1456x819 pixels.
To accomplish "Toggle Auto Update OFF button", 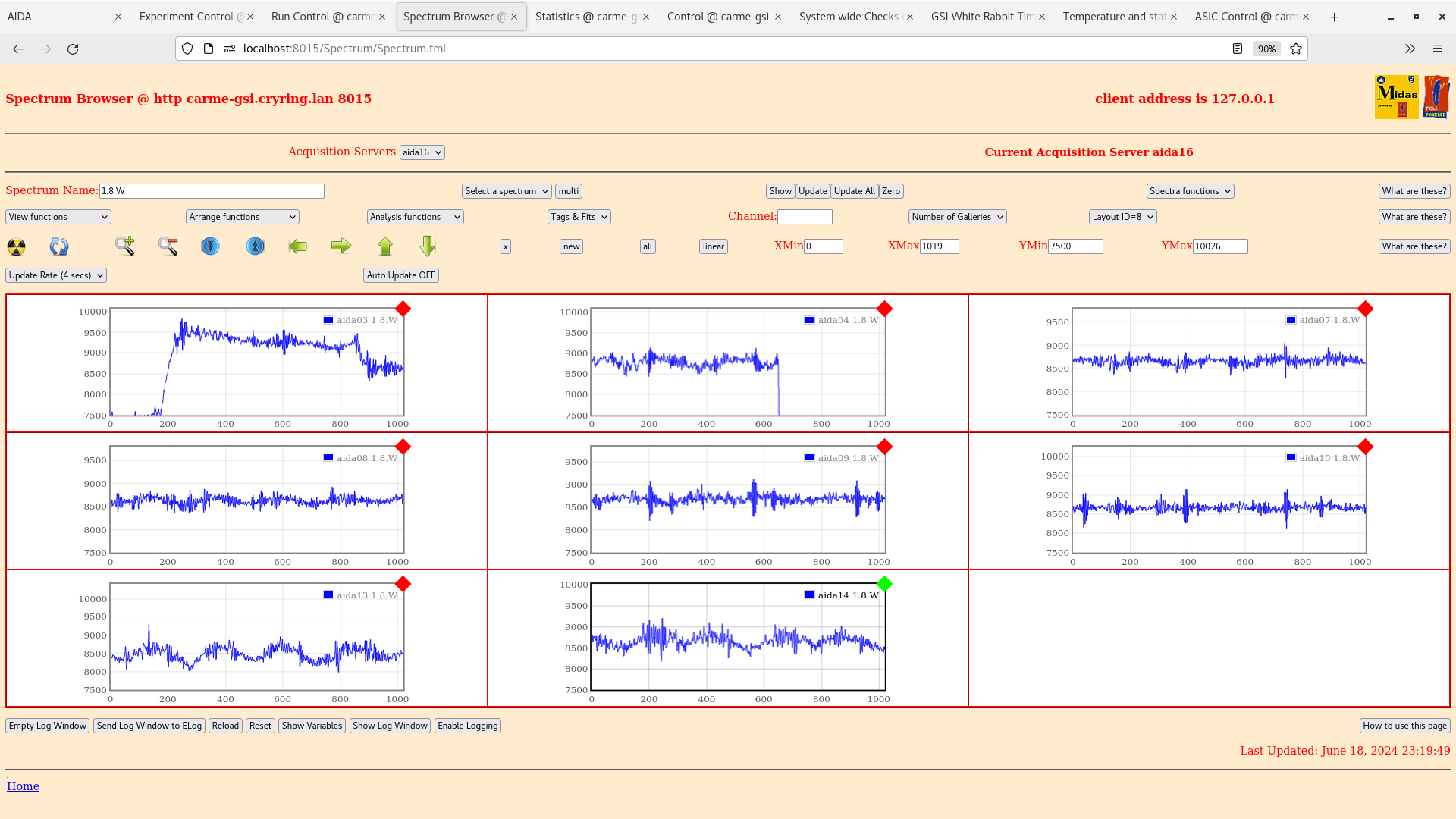I will click(401, 275).
